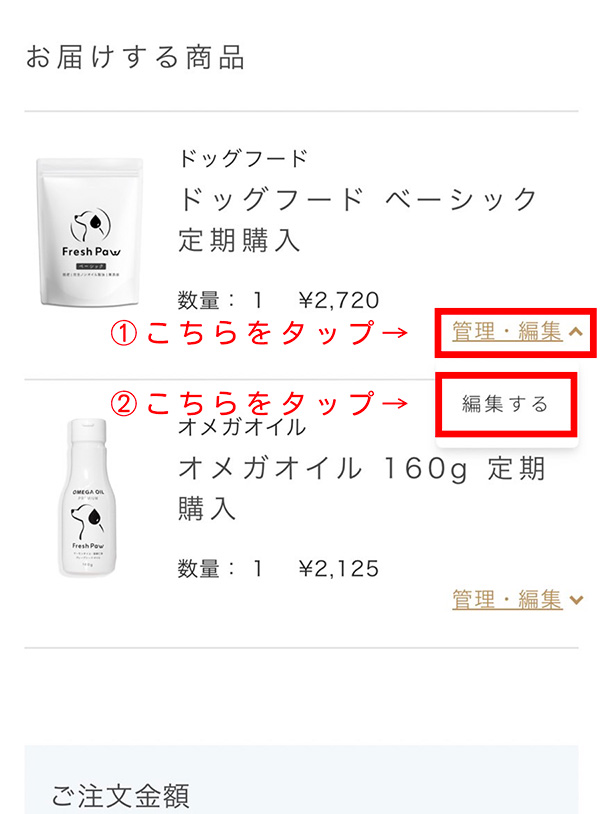The height and width of the screenshot is (814, 600).
Task: Click the Fresh Paw dog logo on the food bag
Action: [x=90, y=225]
